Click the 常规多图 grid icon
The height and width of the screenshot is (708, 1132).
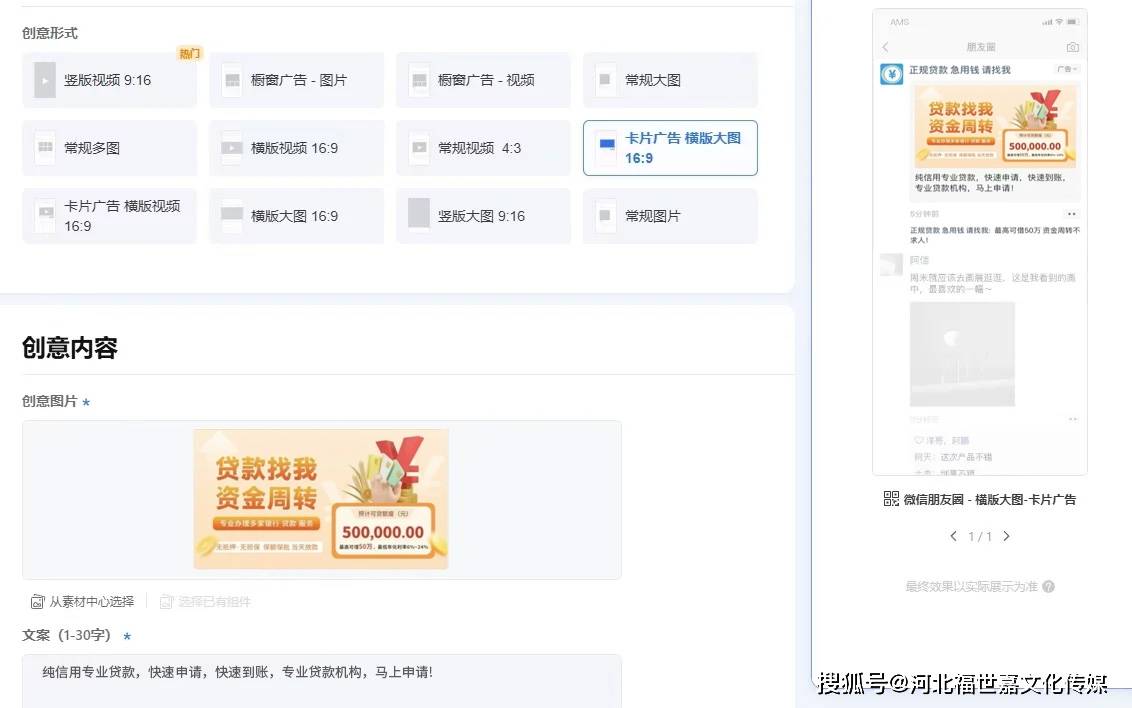click(x=45, y=148)
